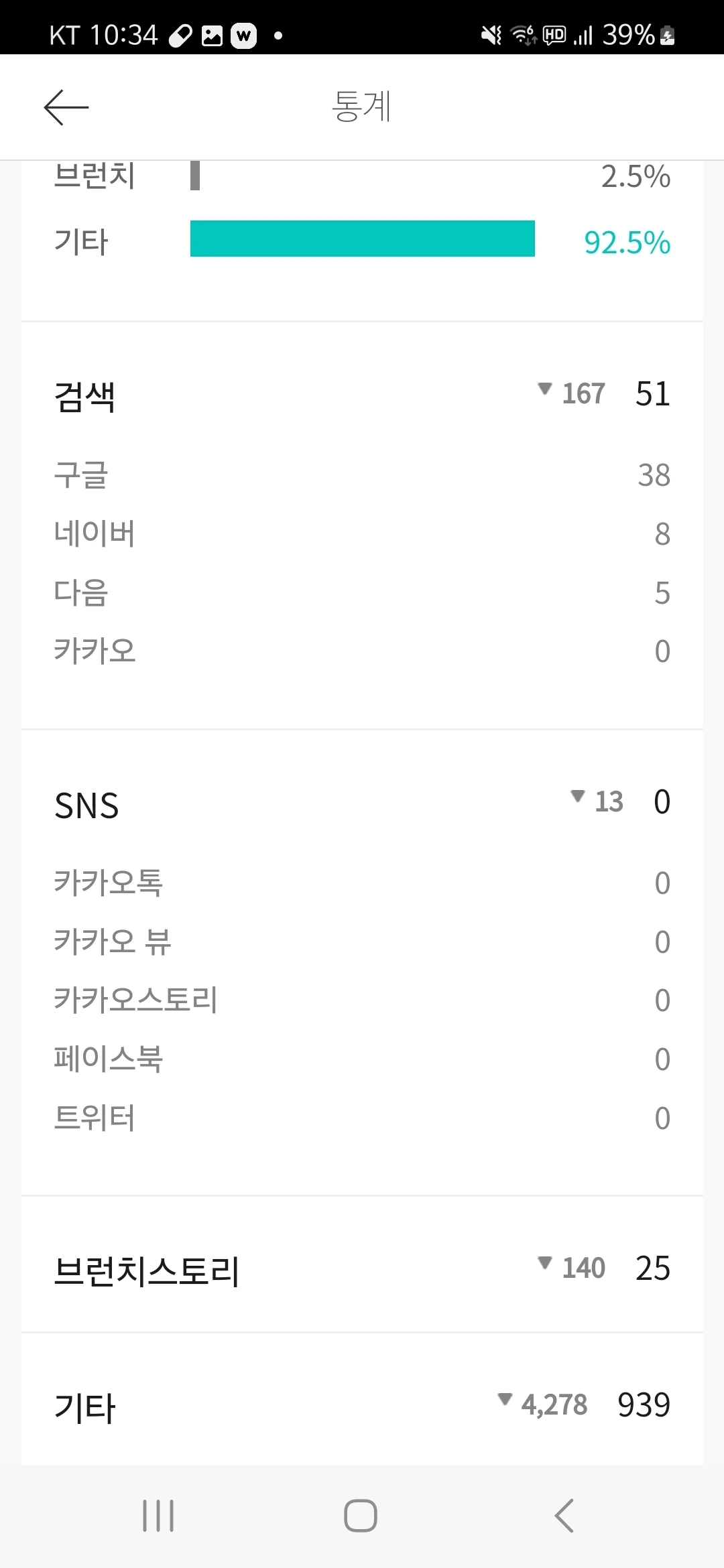Tap the down triangle beside 4,278
The width and height of the screenshot is (724, 1568).
point(505,1399)
